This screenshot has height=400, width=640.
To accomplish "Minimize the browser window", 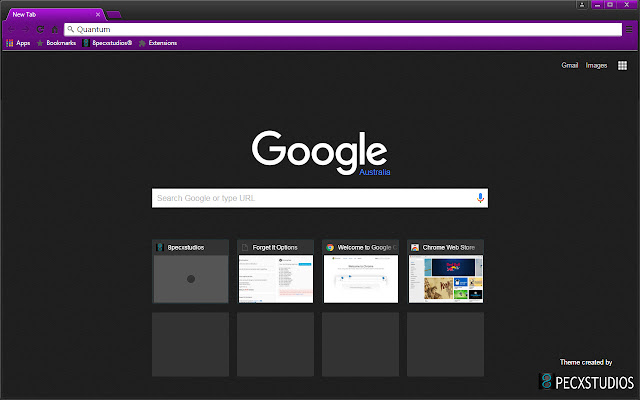I will coord(597,5).
